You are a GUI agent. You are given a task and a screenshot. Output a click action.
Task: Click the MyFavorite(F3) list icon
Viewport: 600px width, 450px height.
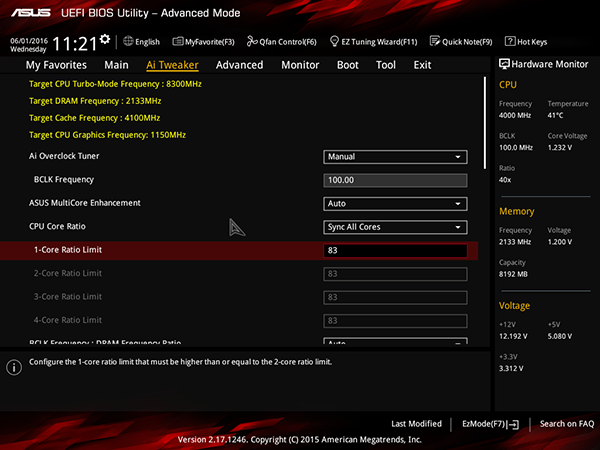click(178, 41)
